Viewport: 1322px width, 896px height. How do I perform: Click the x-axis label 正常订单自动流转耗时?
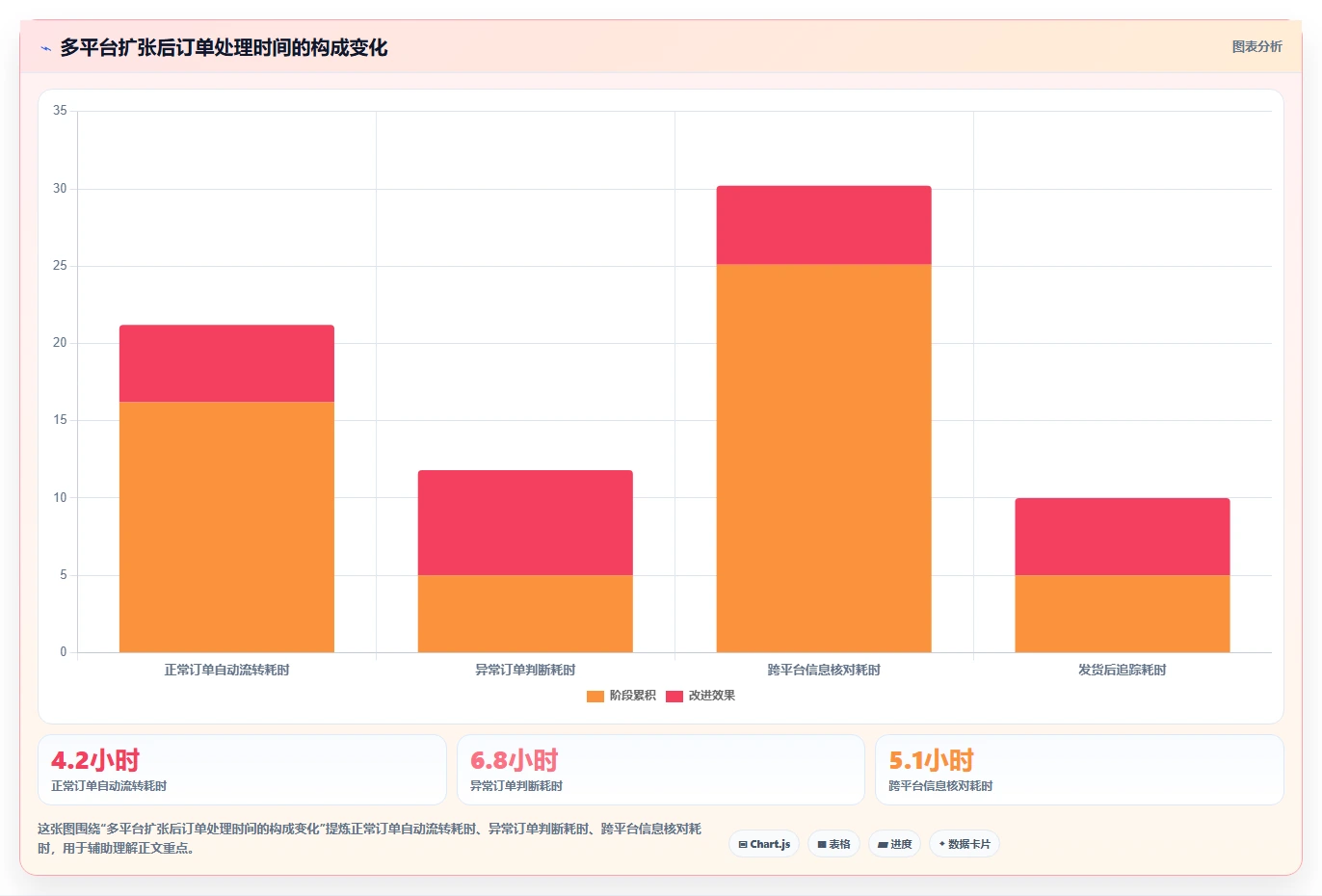[226, 670]
